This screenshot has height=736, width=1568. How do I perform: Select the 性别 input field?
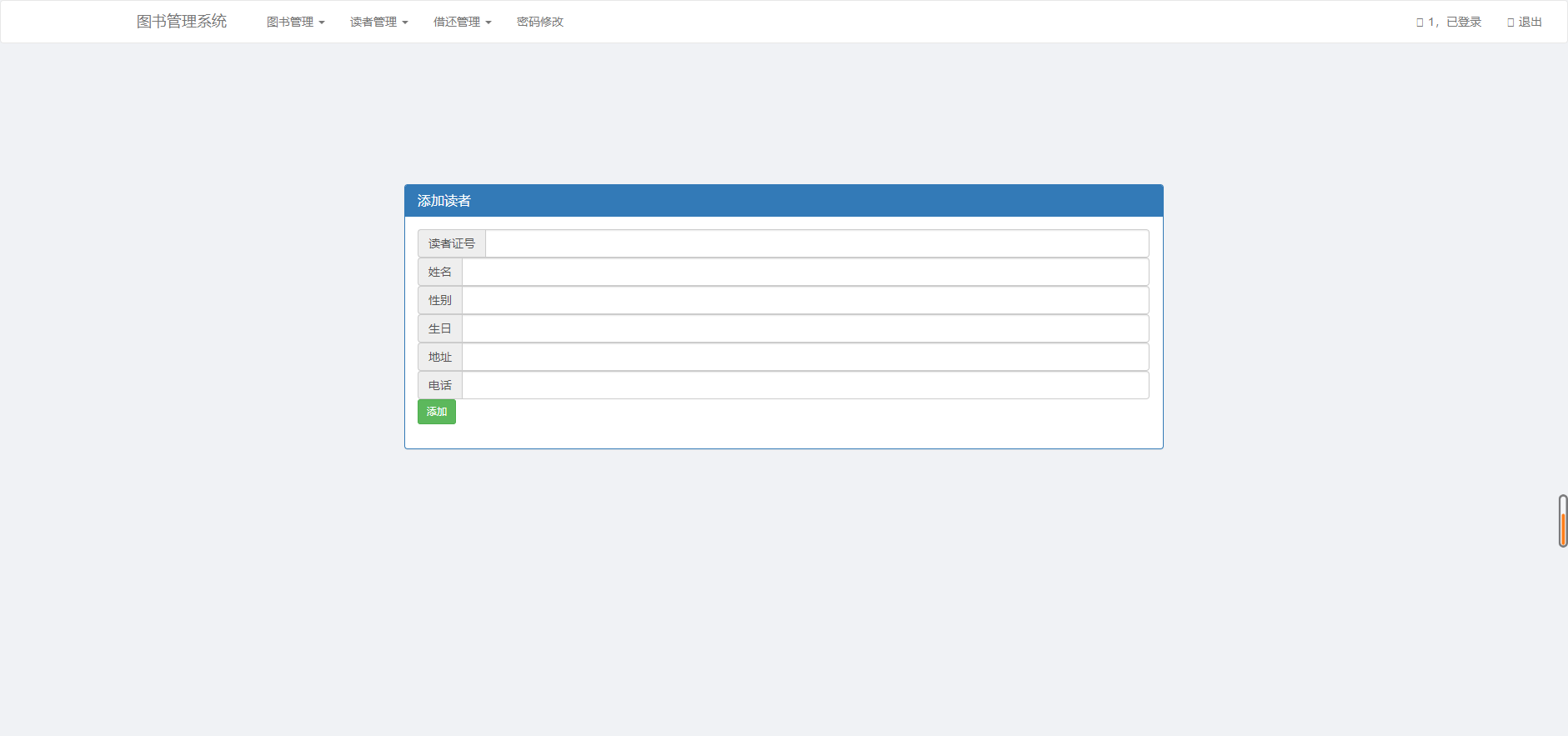click(x=805, y=300)
